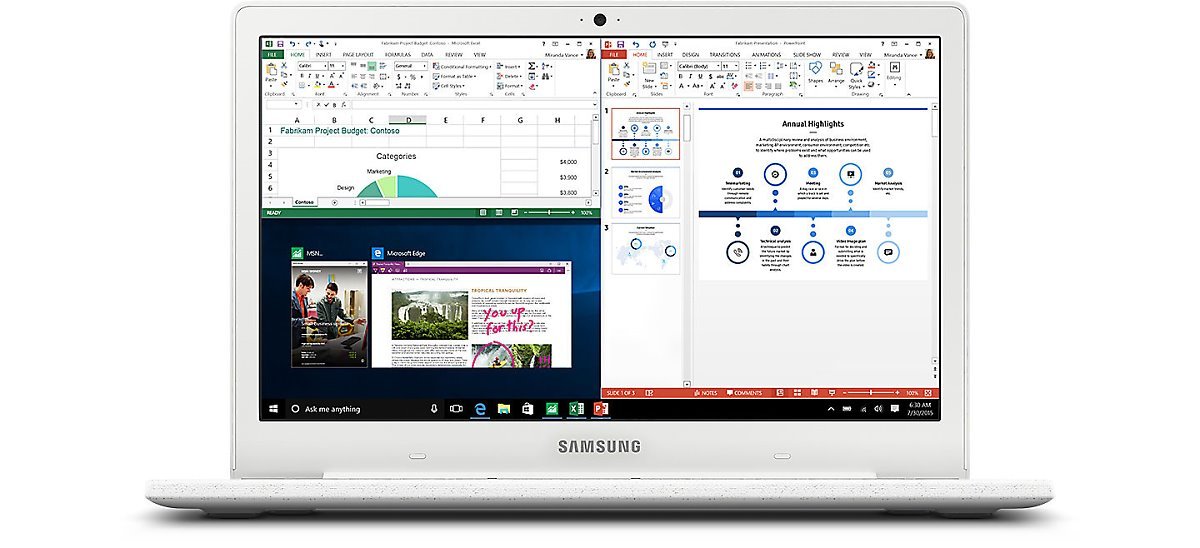The height and width of the screenshot is (548, 1200).
Task: Open the General number format dropdown in Excel
Action: pyautogui.click(x=424, y=66)
